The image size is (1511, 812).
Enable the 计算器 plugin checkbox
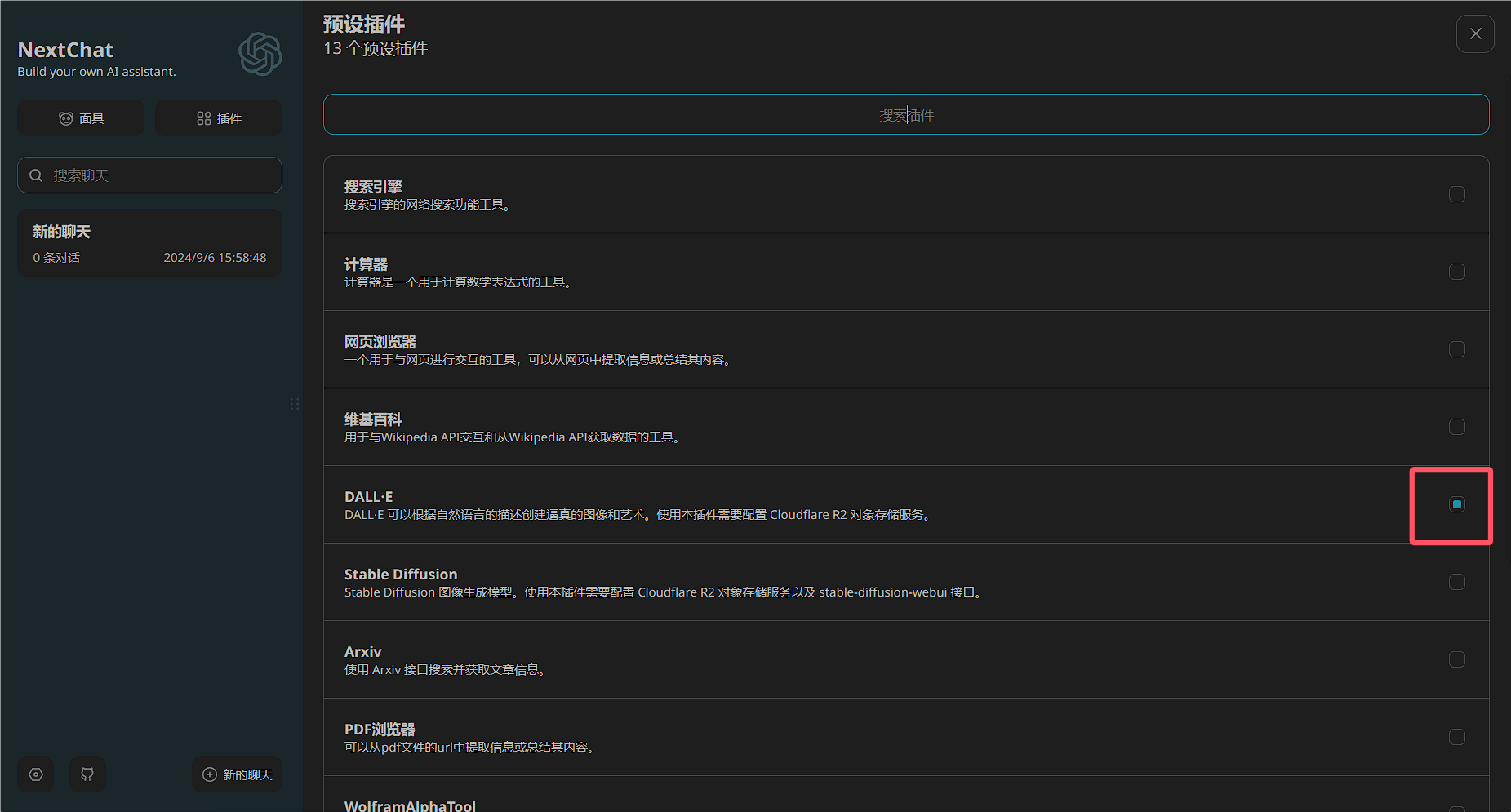click(x=1457, y=272)
